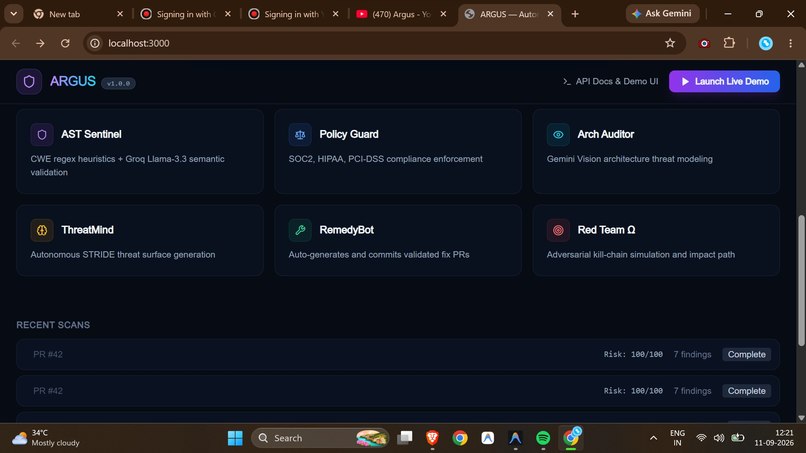Click the RECENT SCANS heading

tap(53, 325)
